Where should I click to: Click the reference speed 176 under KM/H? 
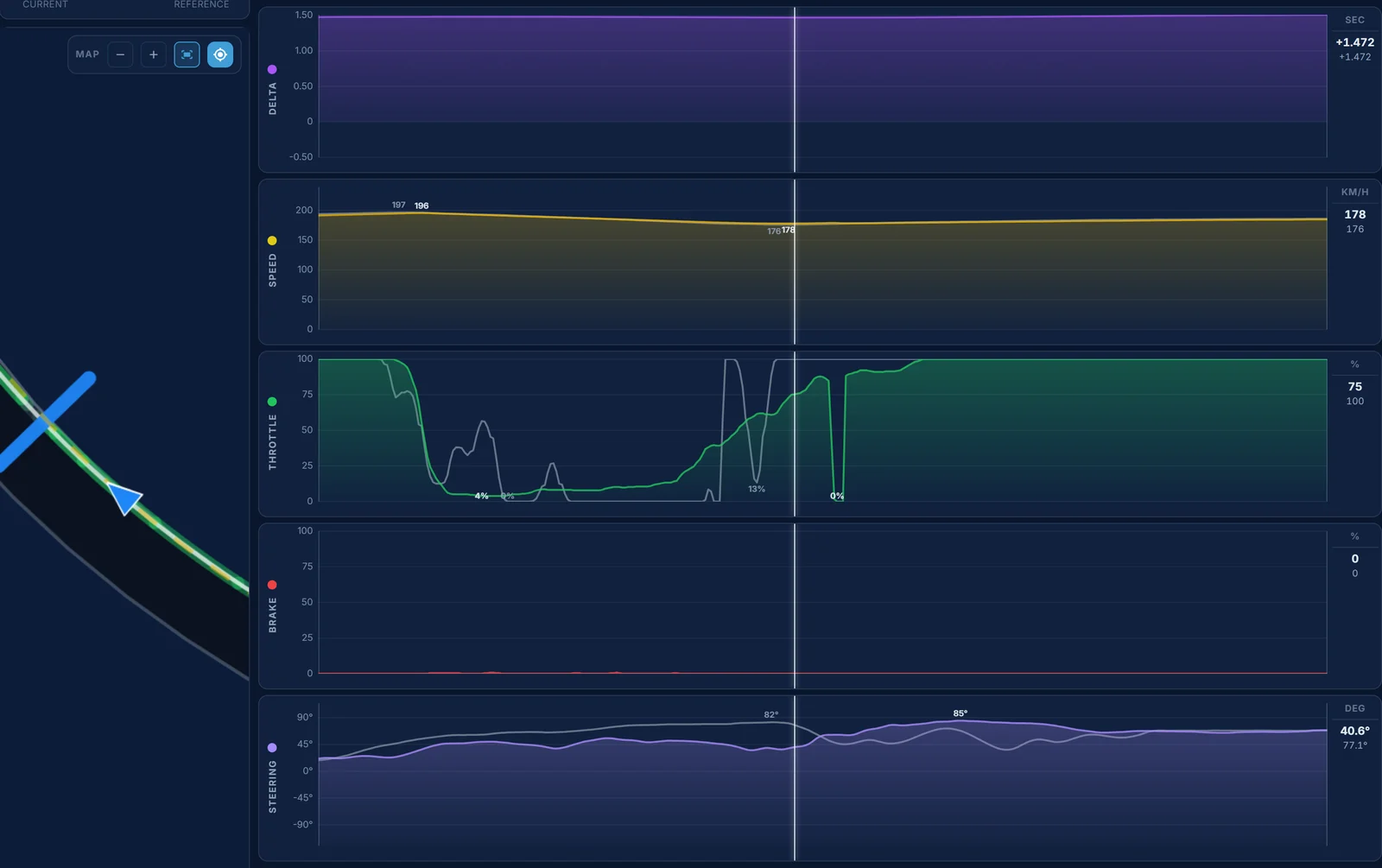pos(1354,229)
